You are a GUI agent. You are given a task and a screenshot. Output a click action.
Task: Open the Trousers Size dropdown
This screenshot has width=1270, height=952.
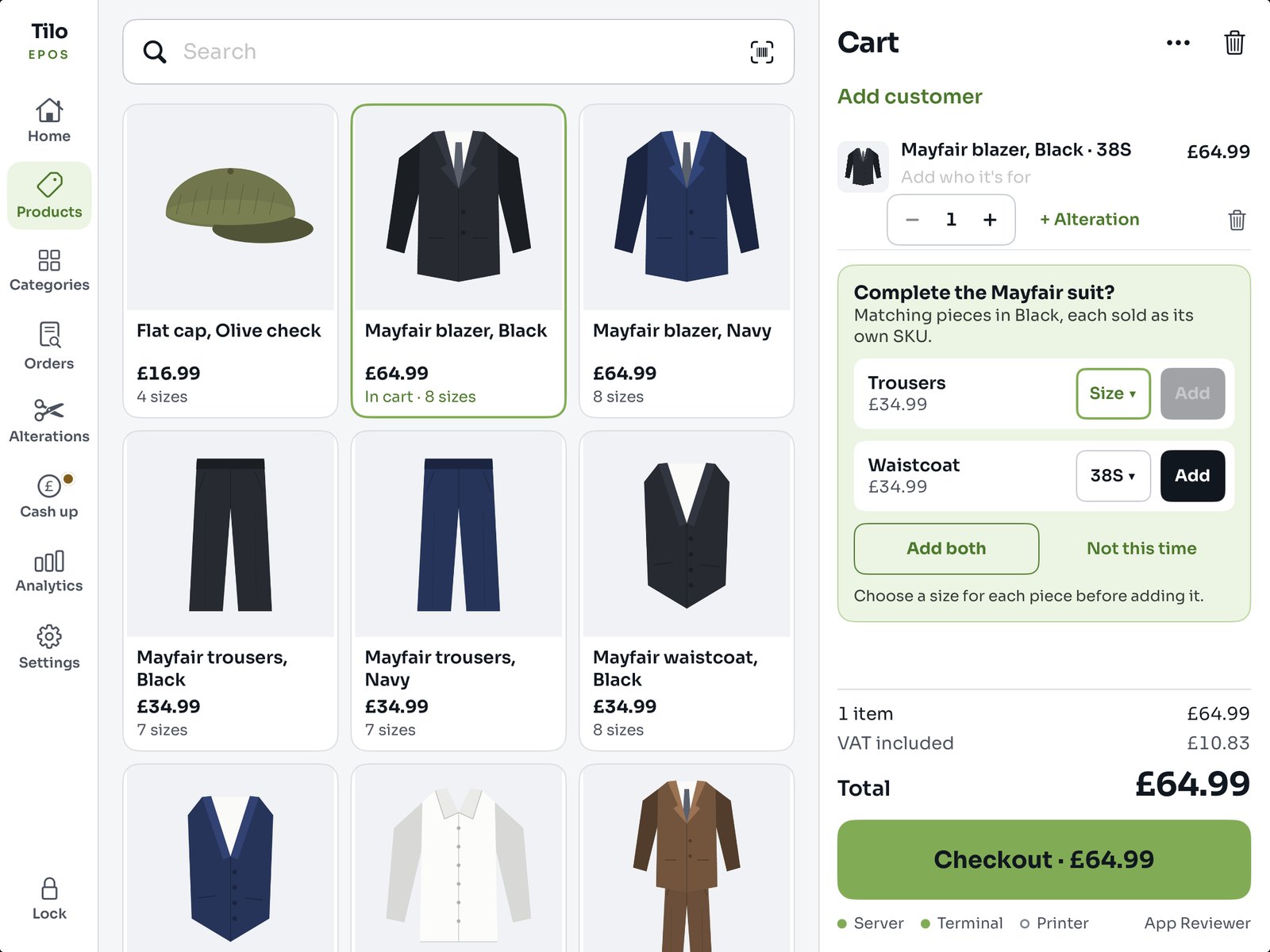[1113, 393]
